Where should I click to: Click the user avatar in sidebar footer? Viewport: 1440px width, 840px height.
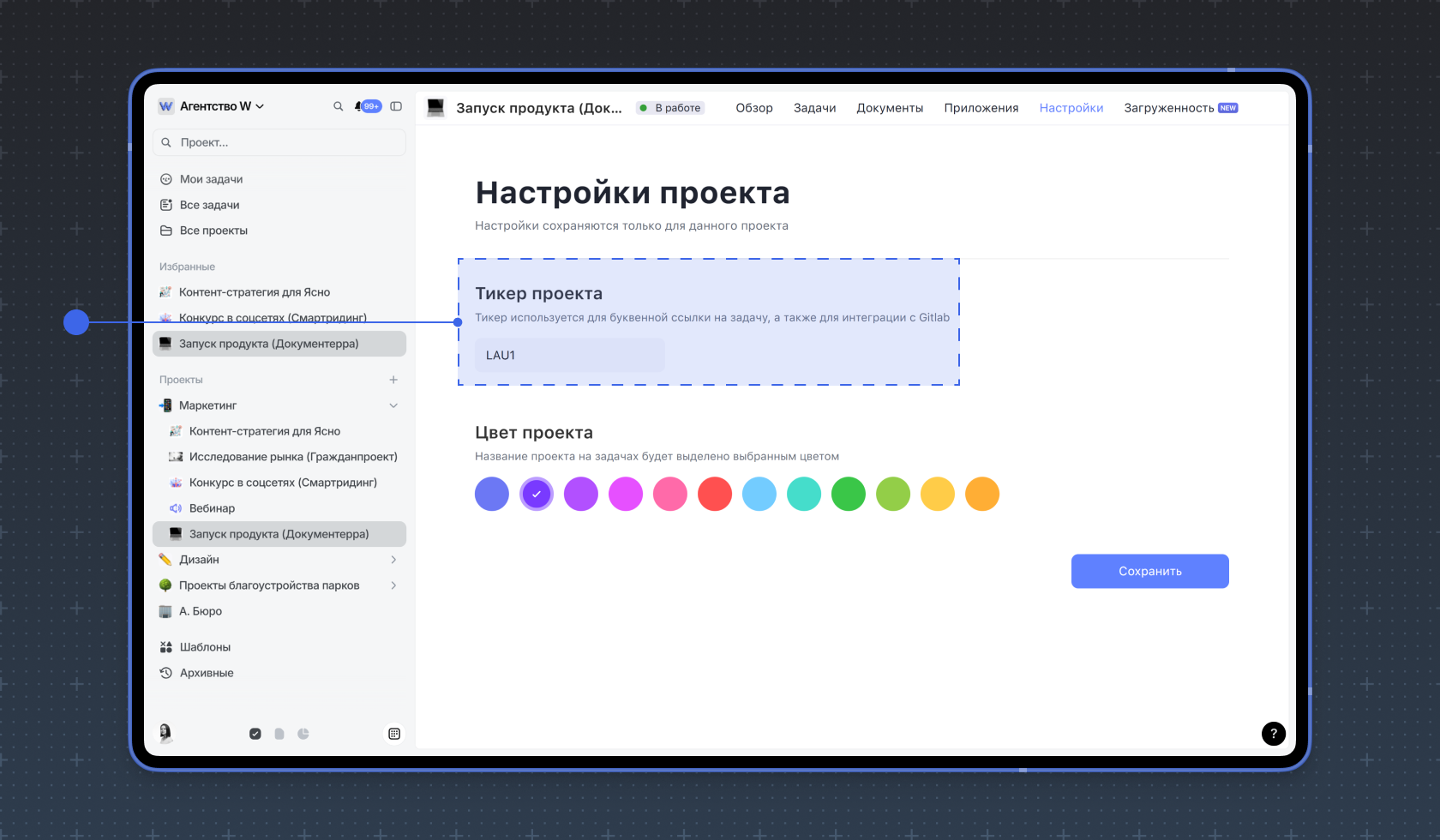(165, 733)
